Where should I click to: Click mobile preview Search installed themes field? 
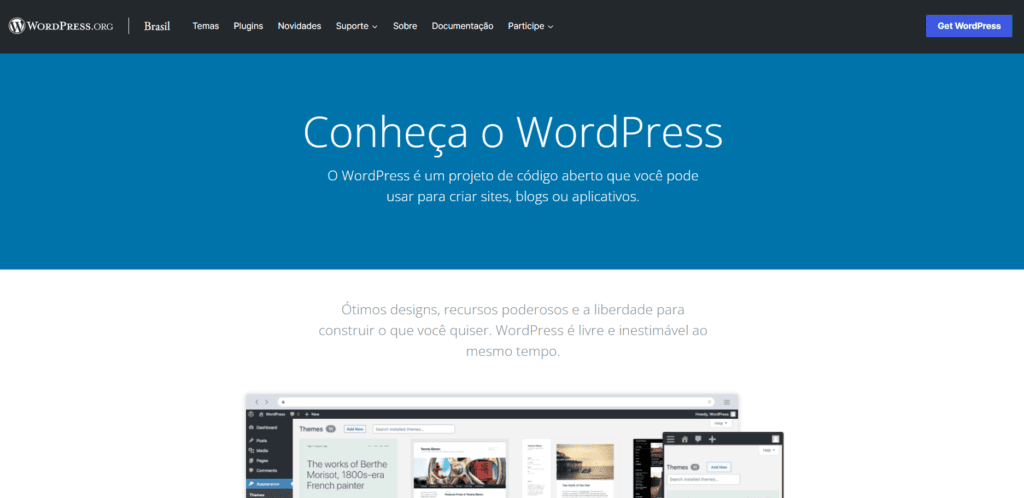[703, 480]
